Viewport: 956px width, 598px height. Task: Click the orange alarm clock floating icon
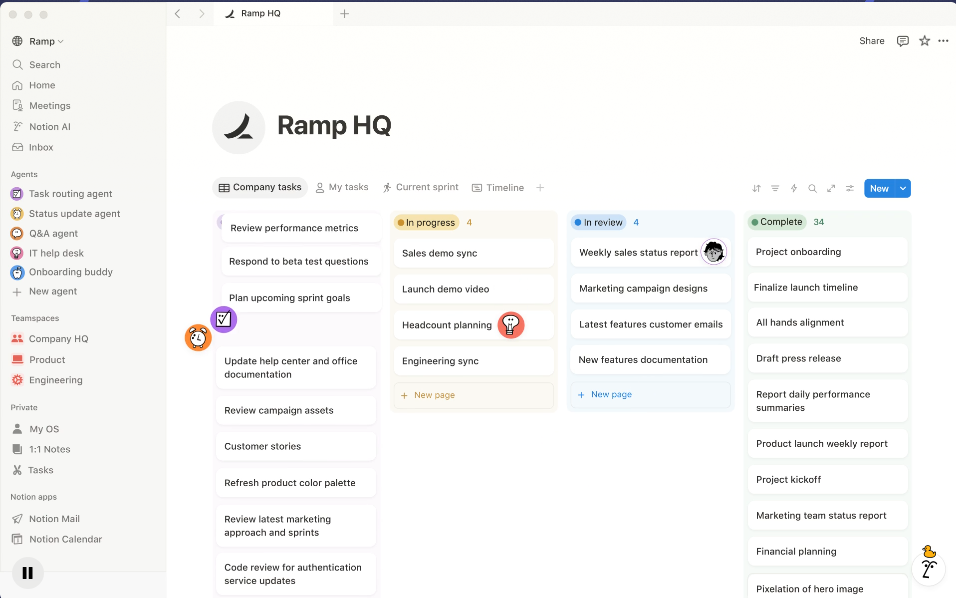point(198,337)
